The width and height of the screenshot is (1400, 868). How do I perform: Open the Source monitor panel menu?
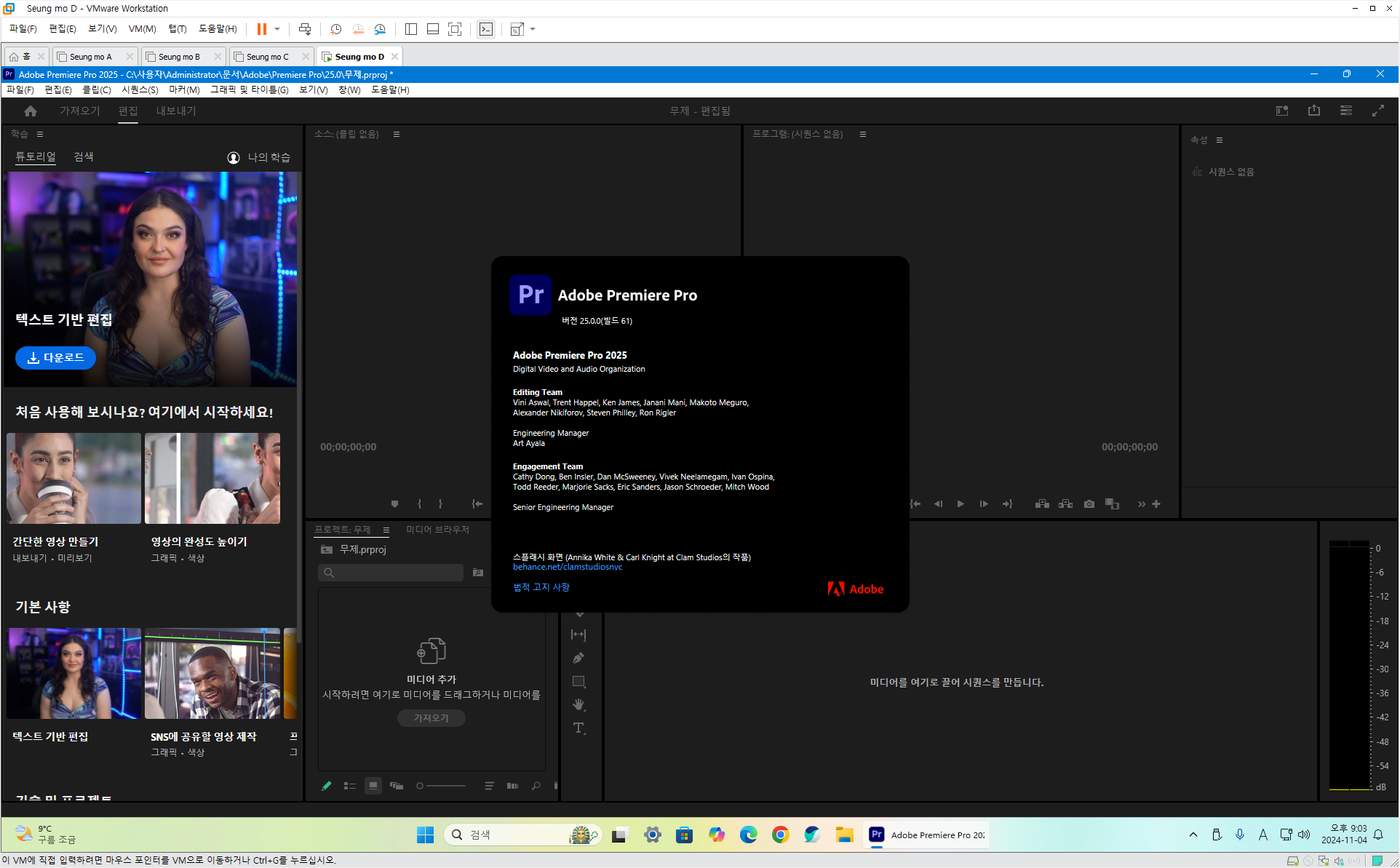pyautogui.click(x=397, y=134)
